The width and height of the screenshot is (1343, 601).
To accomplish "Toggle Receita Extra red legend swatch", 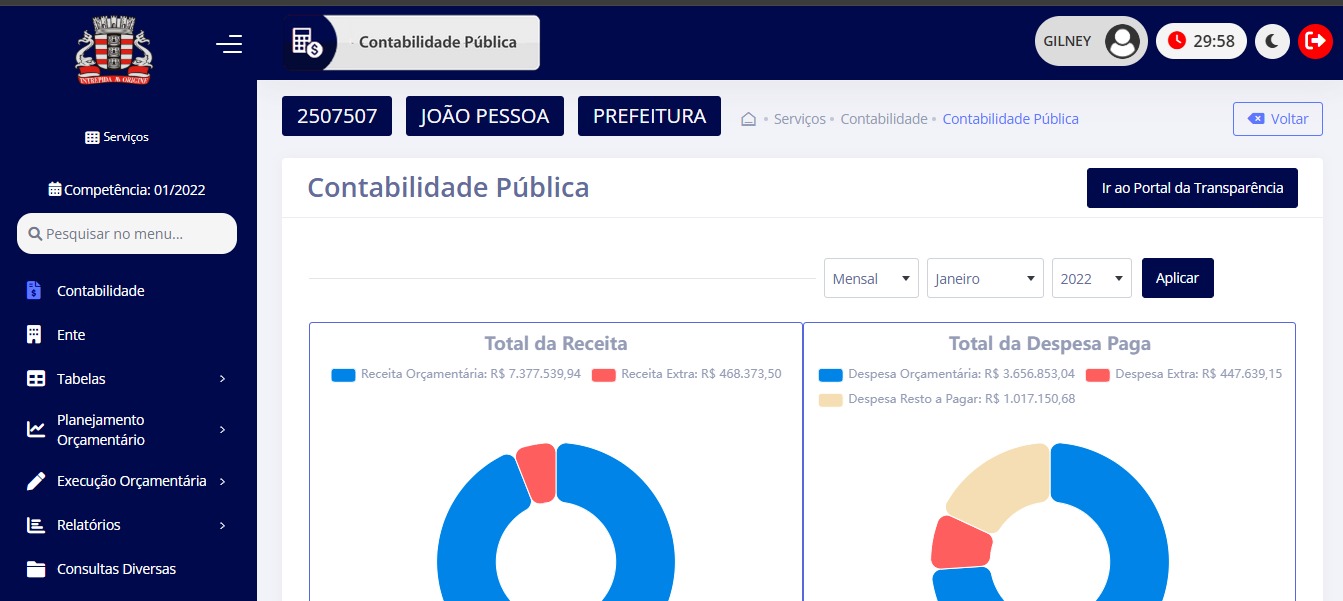I will click(604, 375).
